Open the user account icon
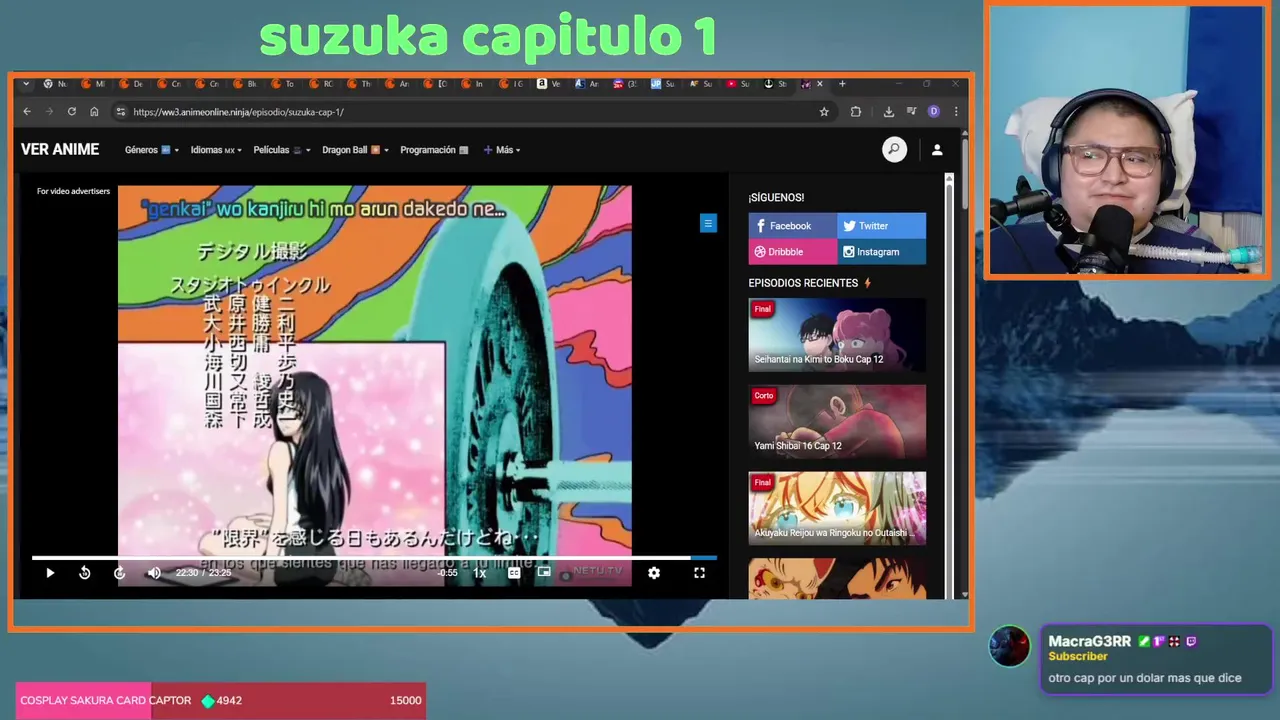 (937, 150)
